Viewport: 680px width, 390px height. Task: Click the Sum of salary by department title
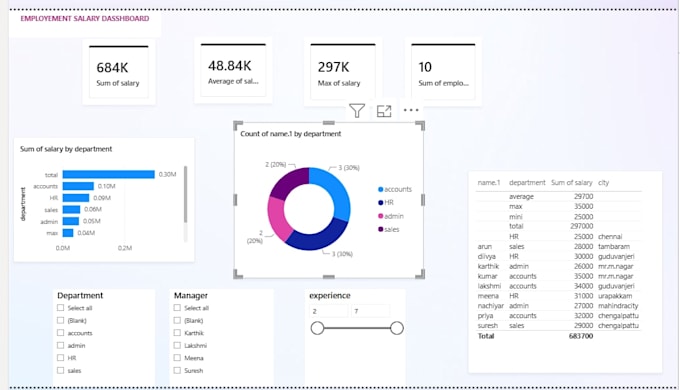pyautogui.click(x=66, y=149)
